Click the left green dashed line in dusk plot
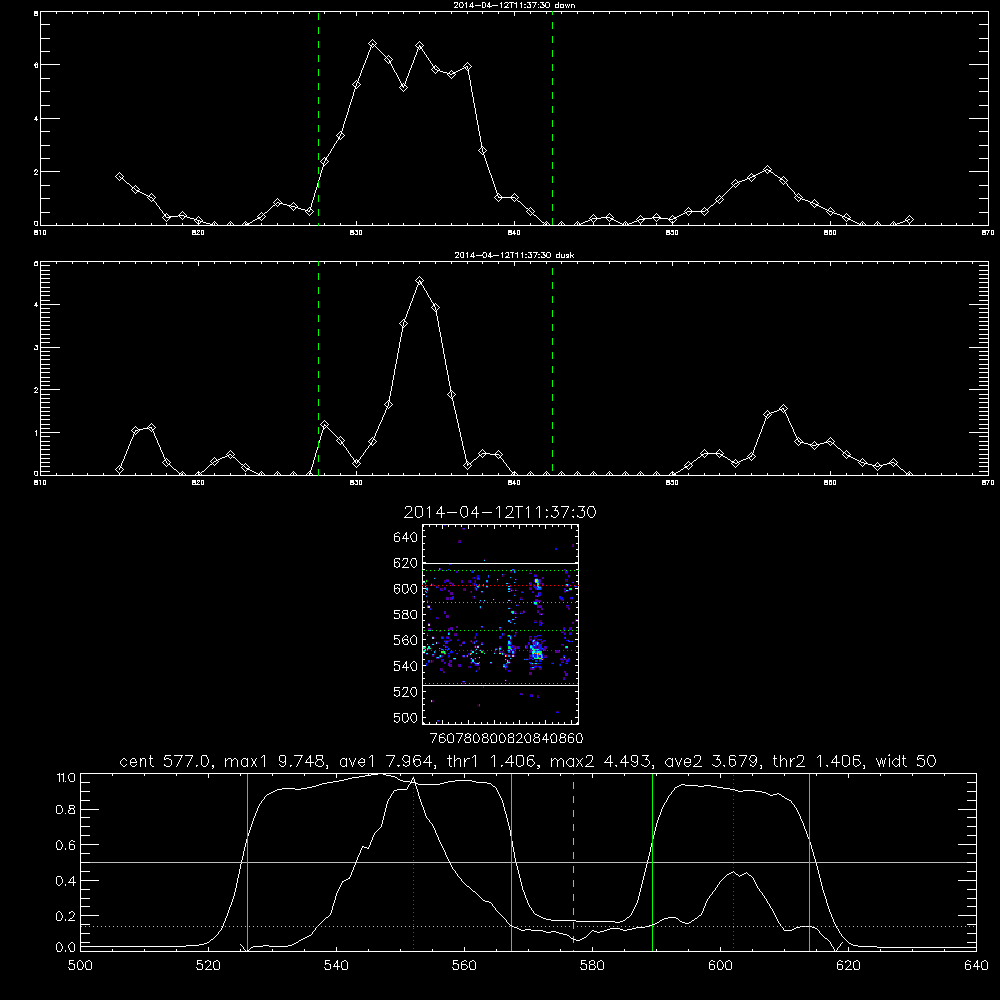The width and height of the screenshot is (1000, 1000). coord(318,369)
